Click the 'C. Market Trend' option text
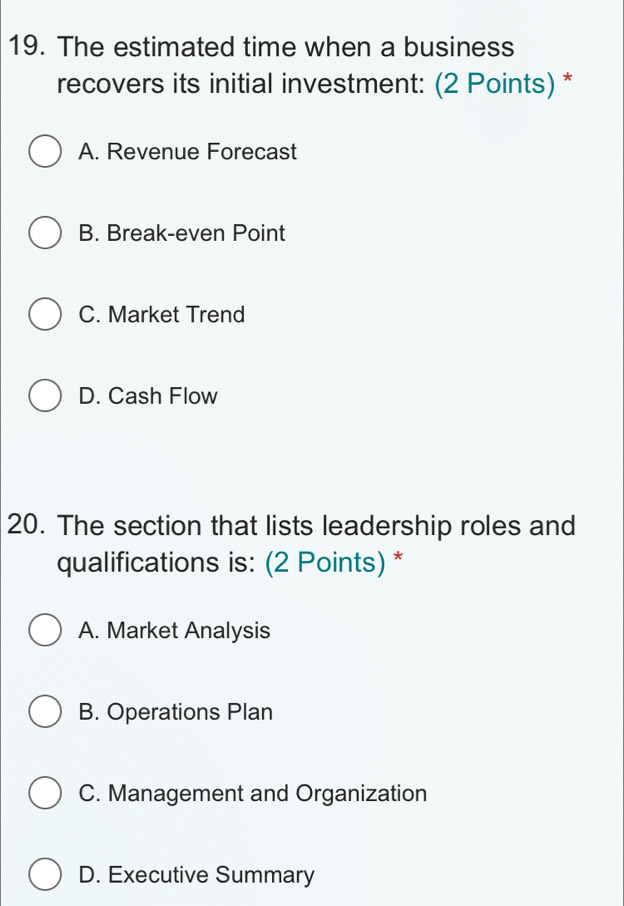 coord(162,315)
